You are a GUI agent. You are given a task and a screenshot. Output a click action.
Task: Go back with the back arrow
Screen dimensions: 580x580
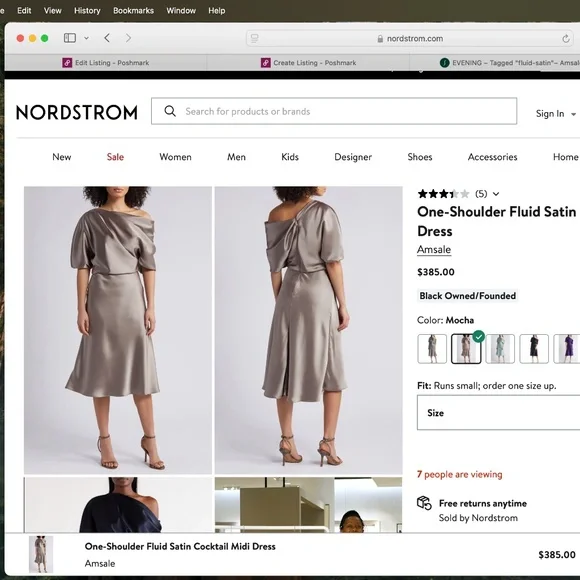(x=107, y=38)
